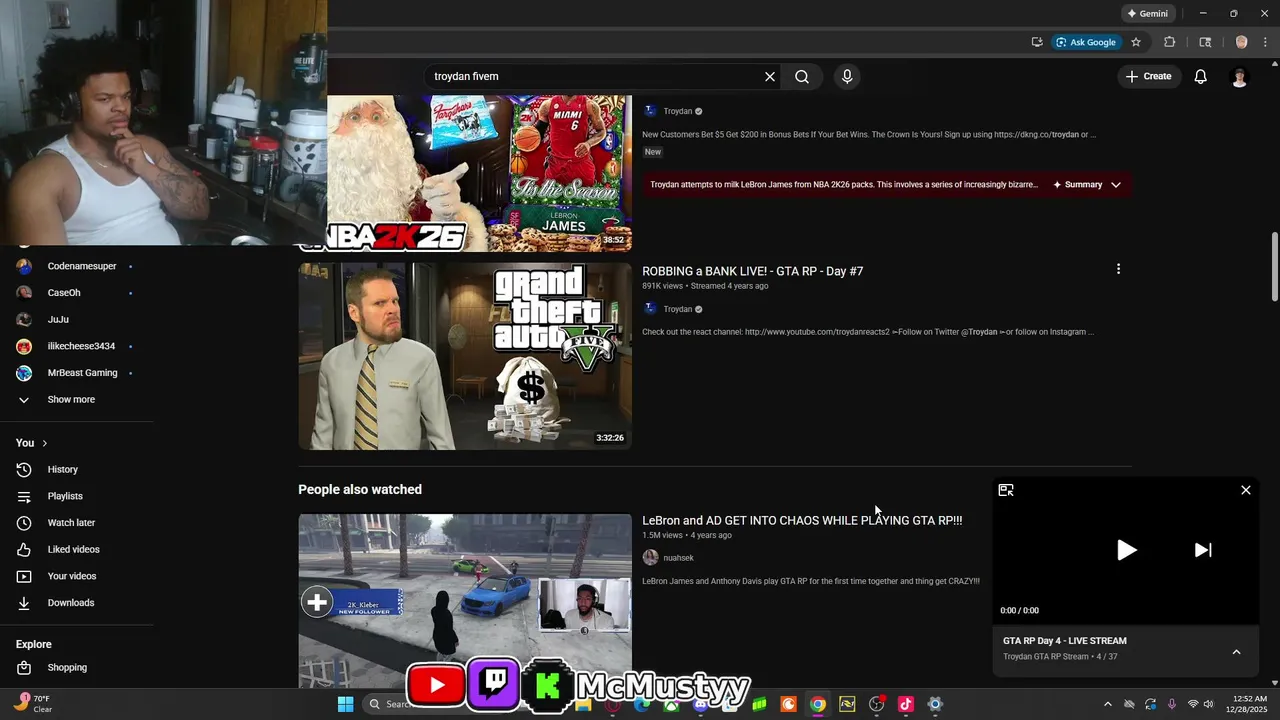Expand the Summary of the LeBron video
The height and width of the screenshot is (720, 1280).
(x=1087, y=185)
